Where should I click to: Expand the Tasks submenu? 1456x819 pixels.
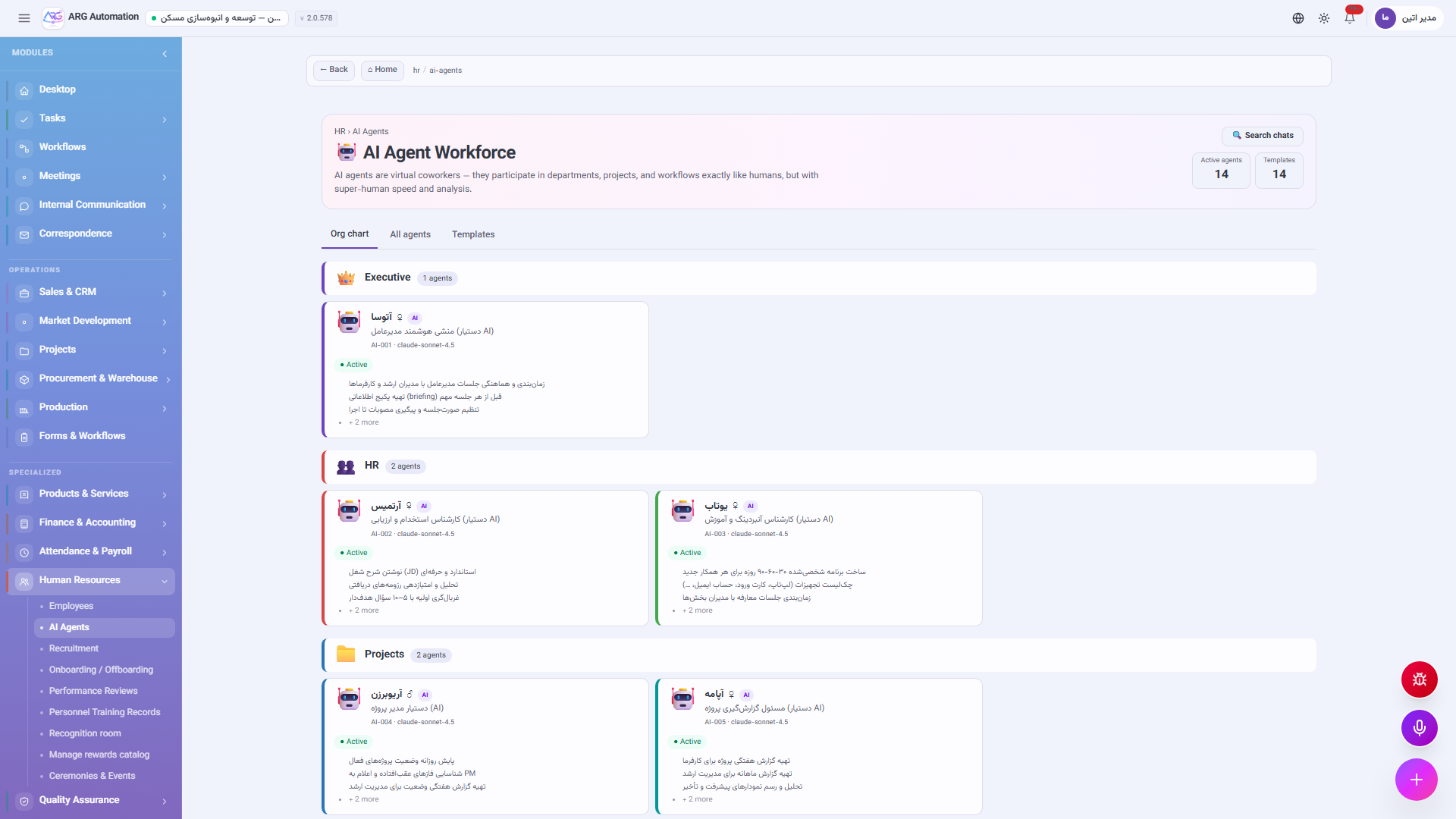(164, 119)
